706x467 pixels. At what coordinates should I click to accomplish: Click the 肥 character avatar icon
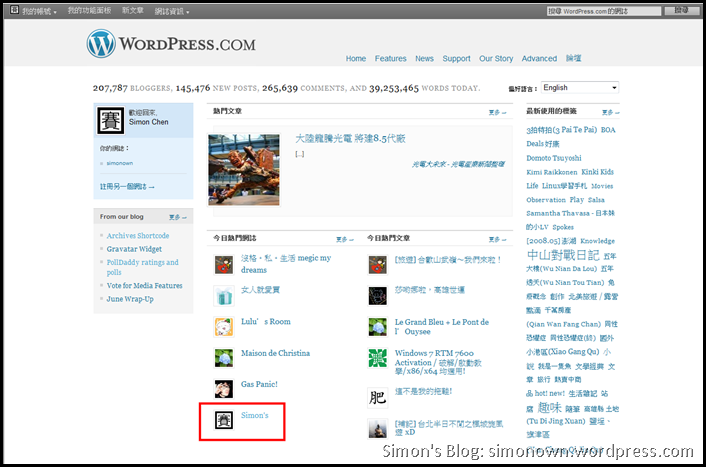(377, 397)
